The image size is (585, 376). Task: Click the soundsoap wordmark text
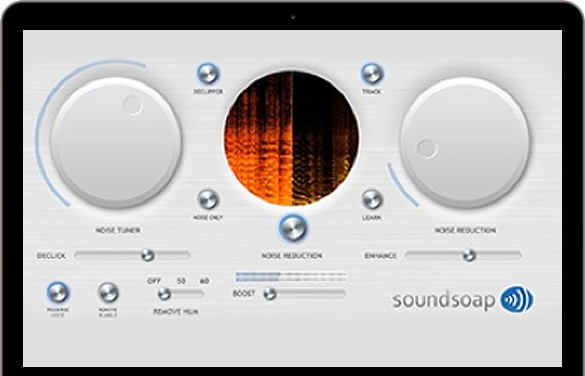pos(444,300)
